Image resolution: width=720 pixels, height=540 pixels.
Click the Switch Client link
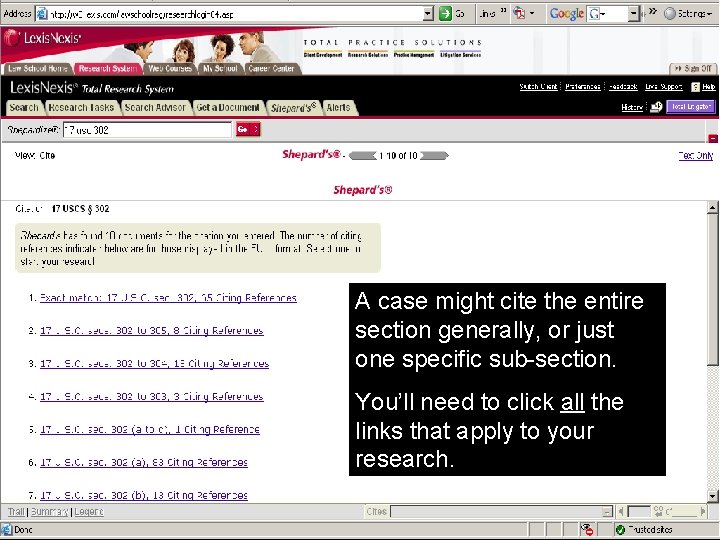point(538,86)
